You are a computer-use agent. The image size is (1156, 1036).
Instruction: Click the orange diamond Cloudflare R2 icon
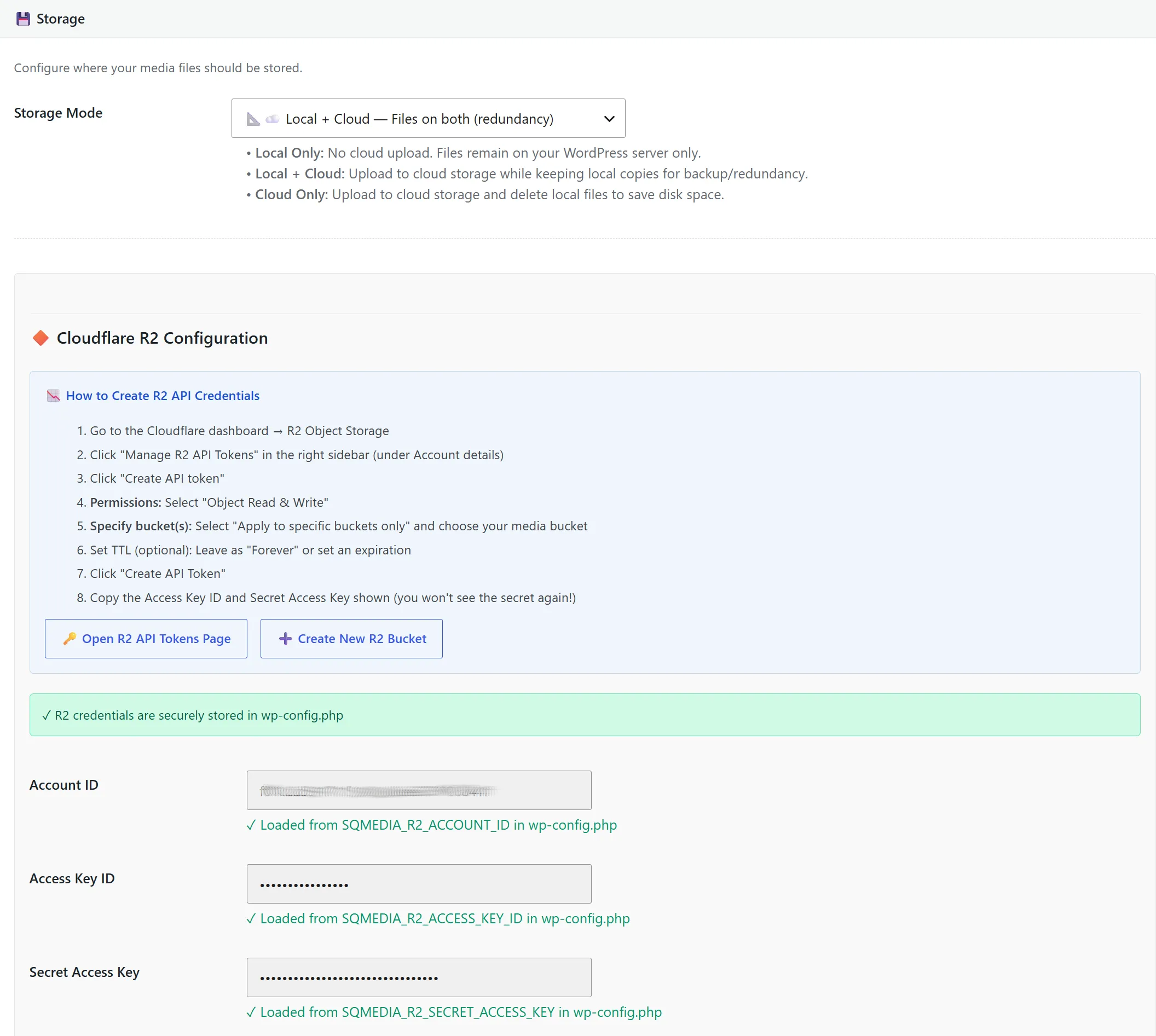point(41,338)
